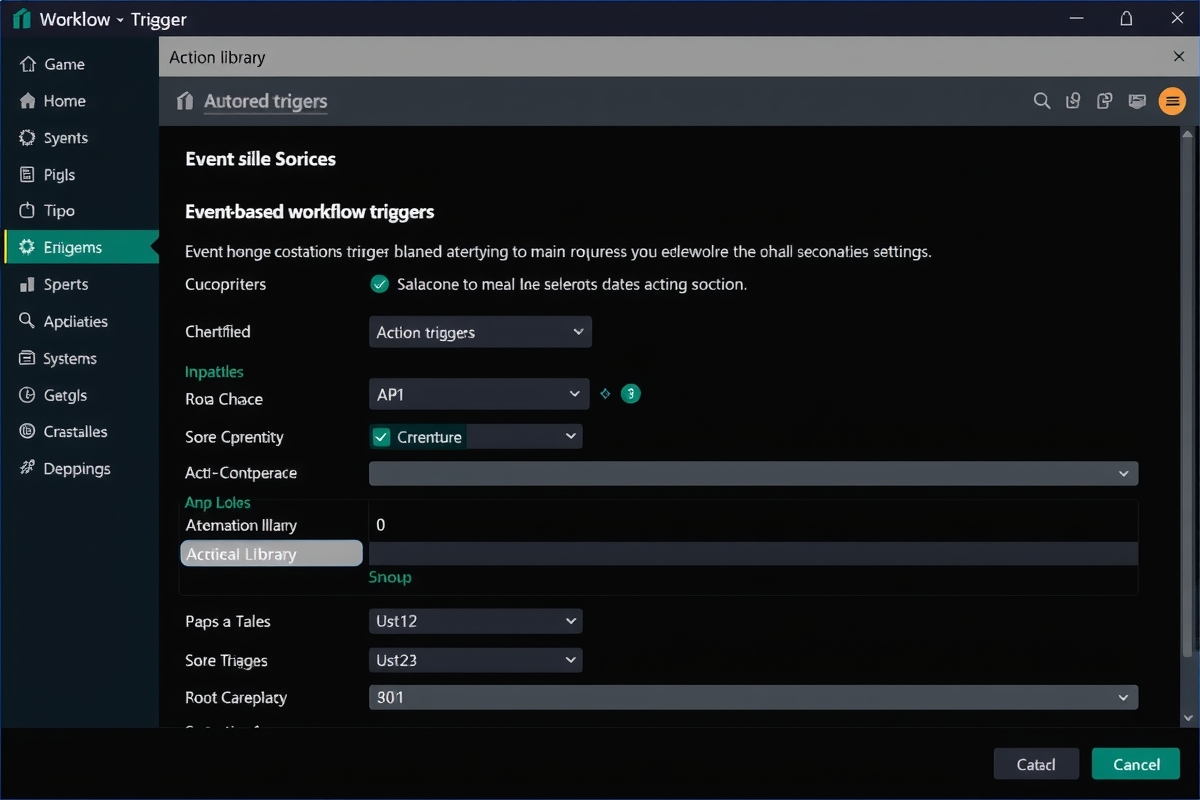This screenshot has height=800, width=1200.
Task: Click the green circle badge beside AP1
Action: click(x=630, y=394)
